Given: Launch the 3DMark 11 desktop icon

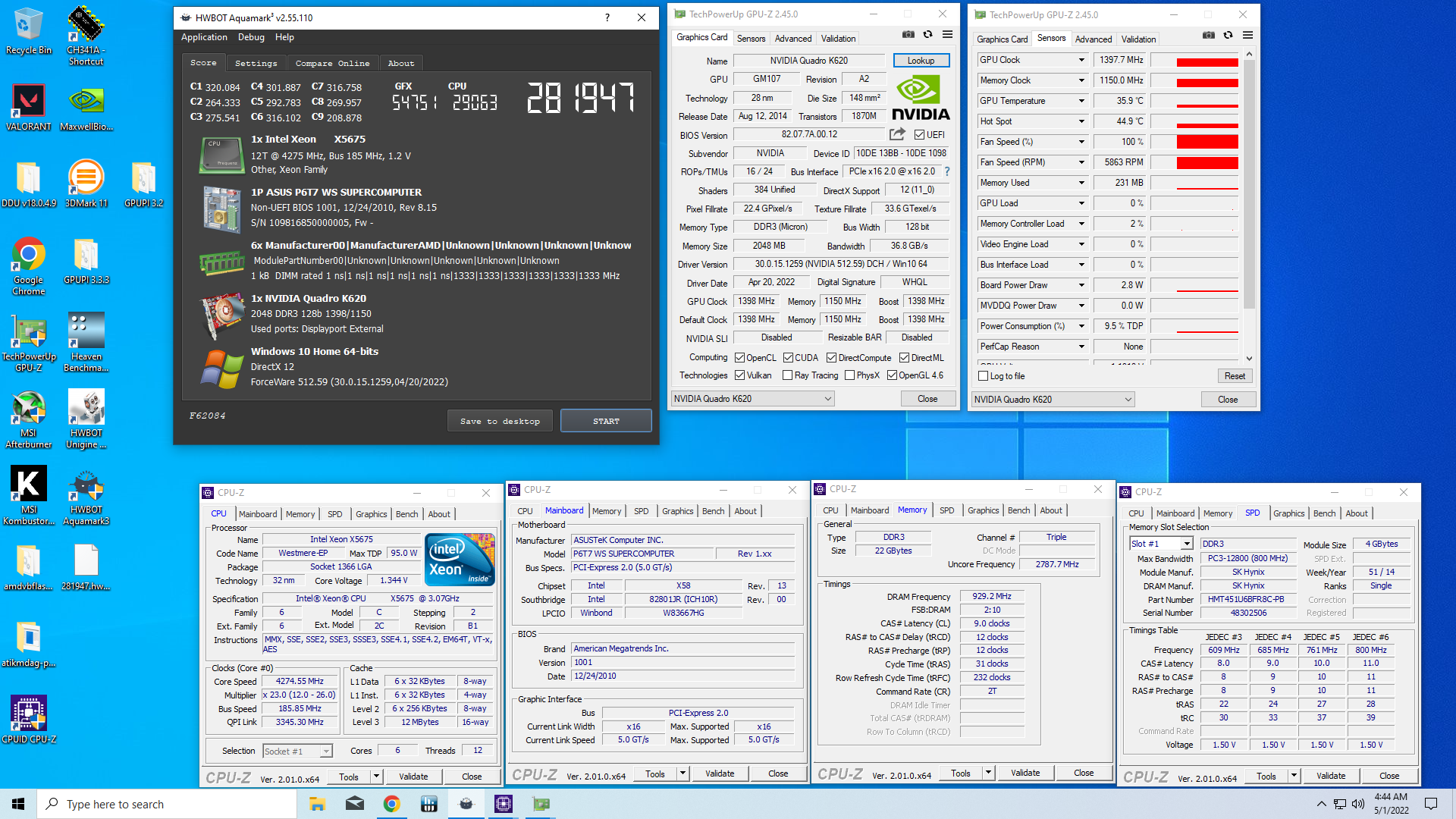Looking at the screenshot, I should pos(86,184).
